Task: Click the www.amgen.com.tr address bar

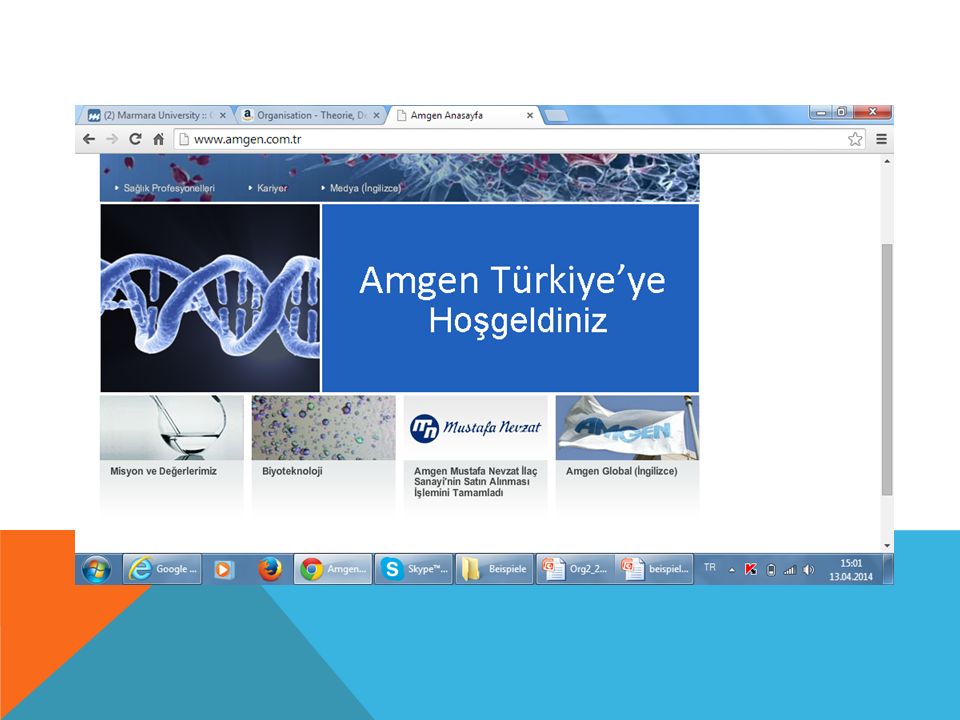Action: (520, 139)
